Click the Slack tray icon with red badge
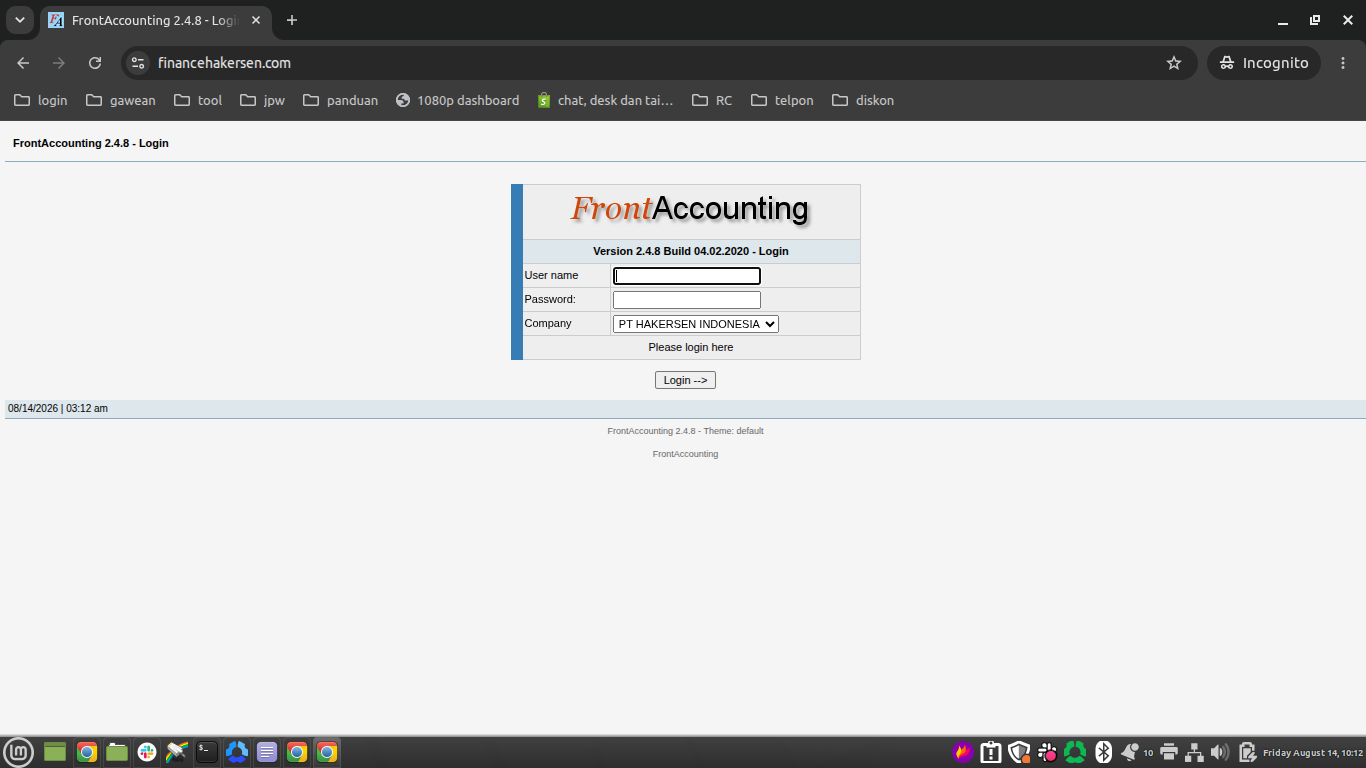The image size is (1366, 768). tap(1047, 752)
